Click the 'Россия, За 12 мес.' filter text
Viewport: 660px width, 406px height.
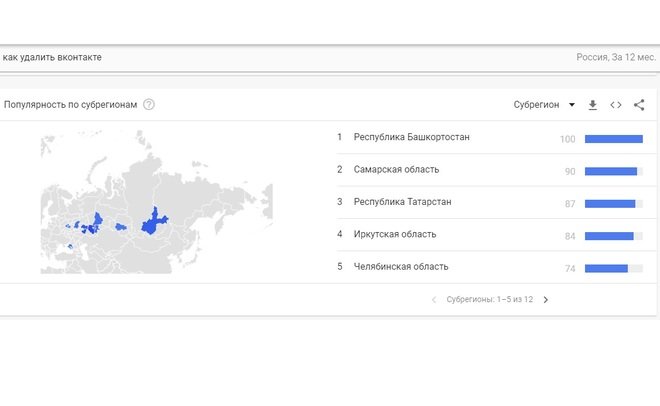(x=615, y=57)
